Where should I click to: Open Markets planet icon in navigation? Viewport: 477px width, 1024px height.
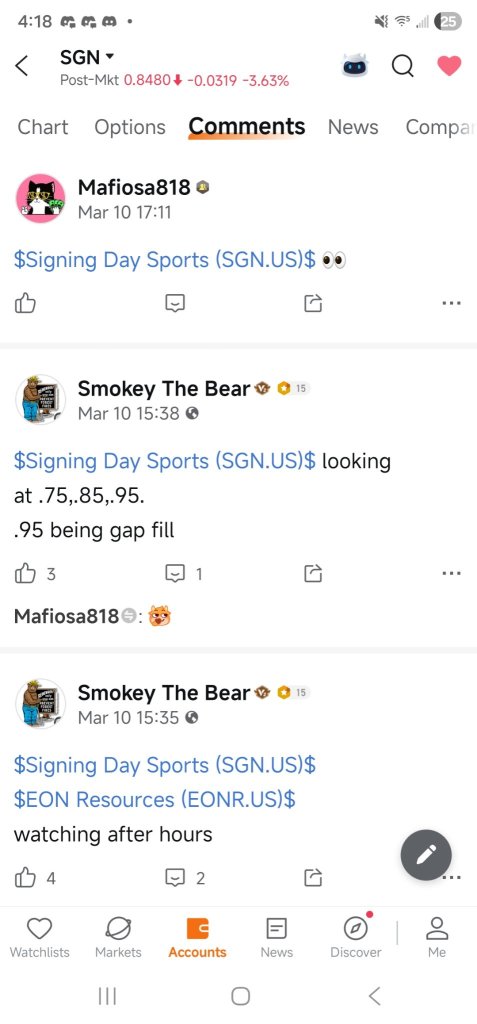pos(118,937)
